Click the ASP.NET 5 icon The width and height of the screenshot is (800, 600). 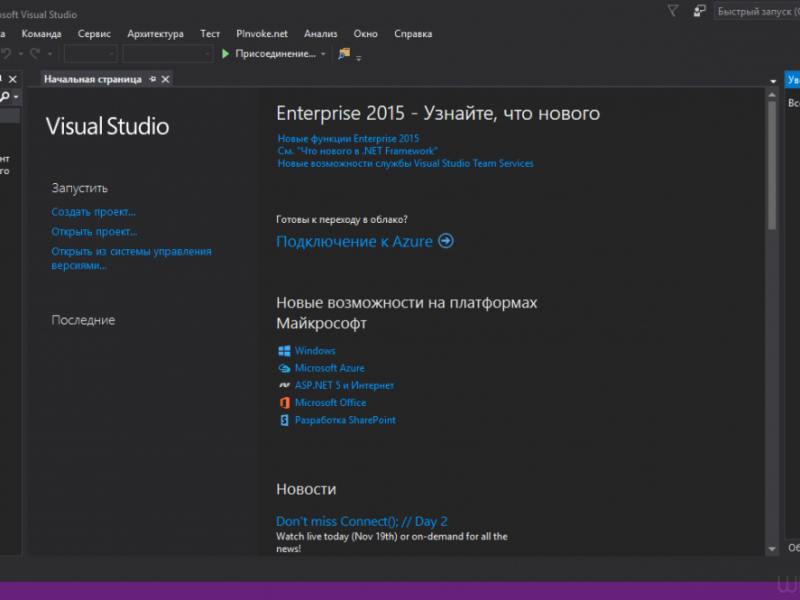tap(284, 385)
